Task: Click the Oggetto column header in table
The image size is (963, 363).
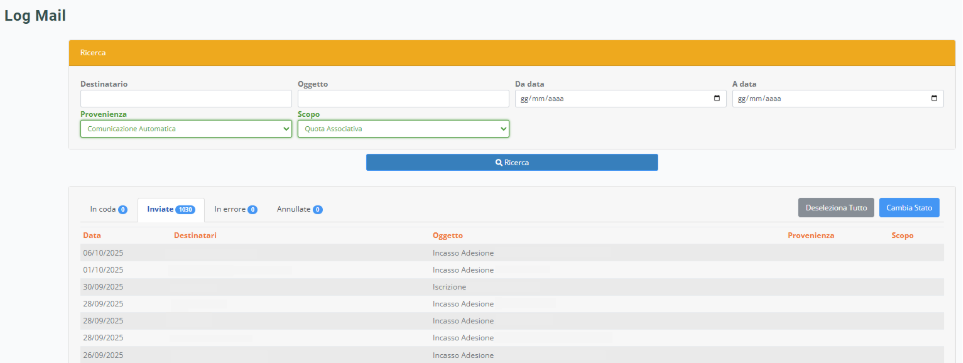Action: (448, 235)
